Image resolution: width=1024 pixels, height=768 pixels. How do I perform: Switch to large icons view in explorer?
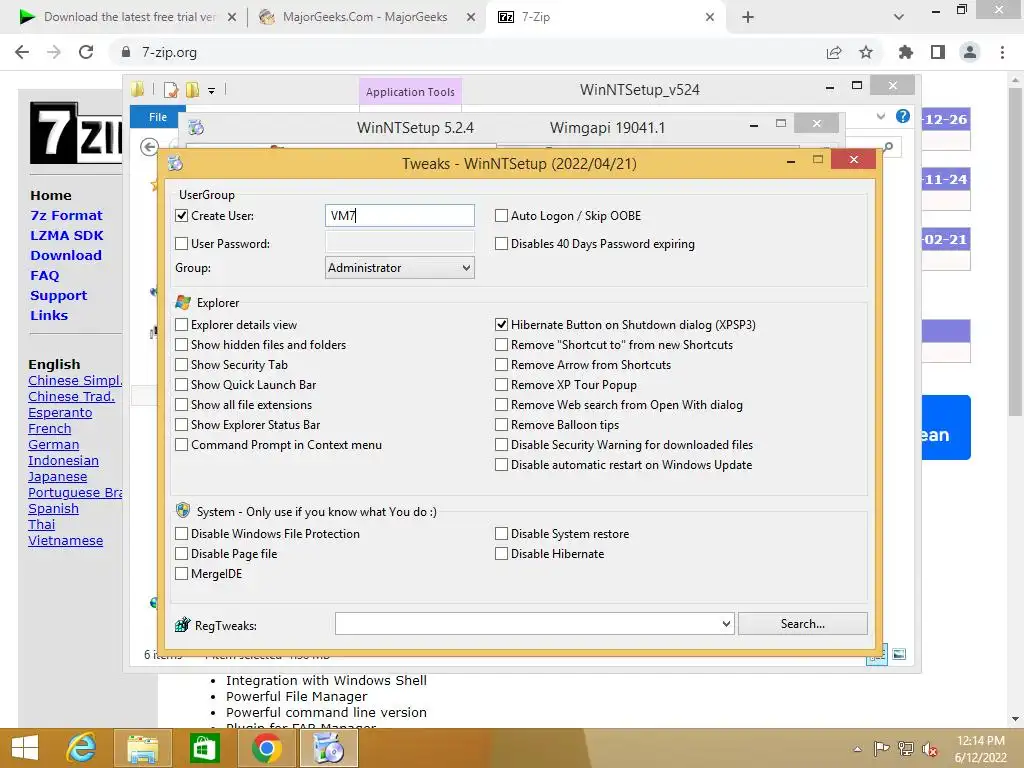pos(899,654)
